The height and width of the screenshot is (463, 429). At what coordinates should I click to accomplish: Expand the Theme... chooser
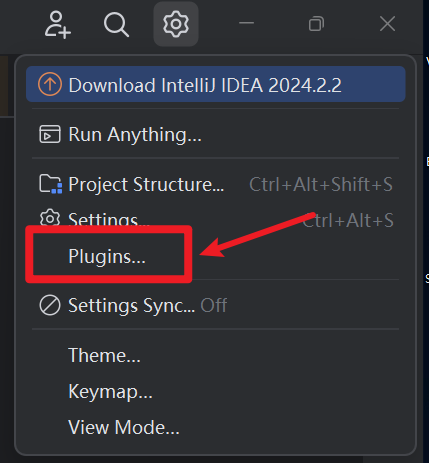[x=216, y=355]
